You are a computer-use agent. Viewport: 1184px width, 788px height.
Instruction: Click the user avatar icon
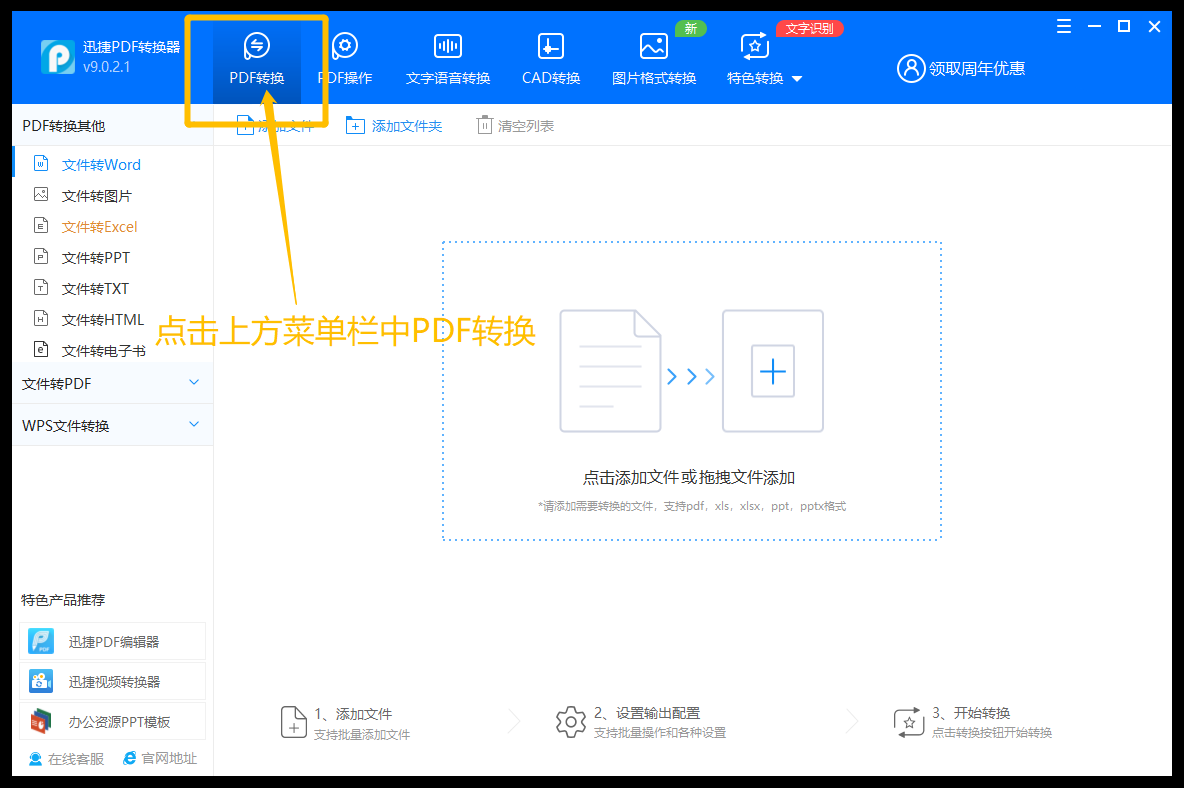(x=911, y=69)
